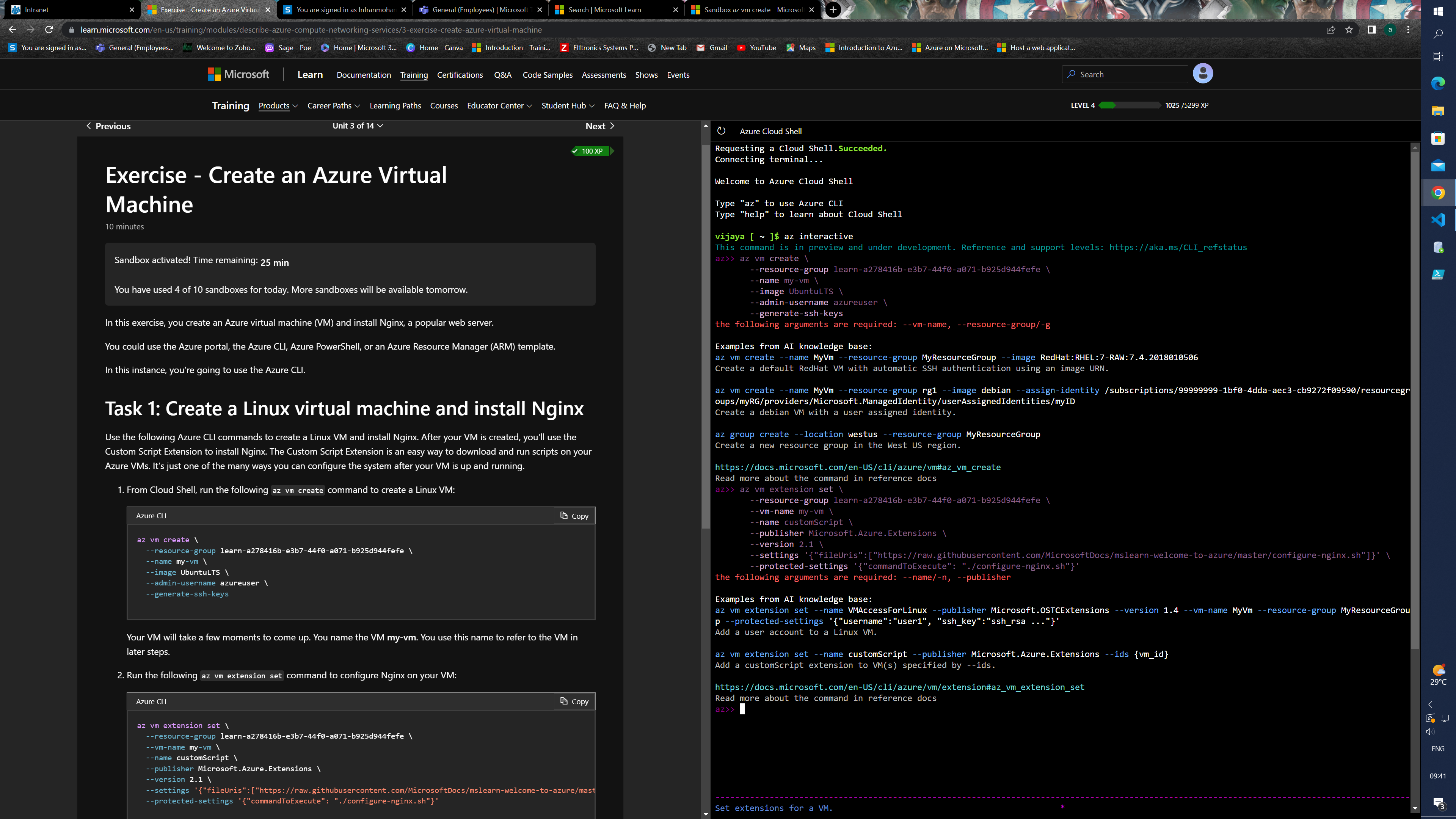
Task: Open the Sage - Poe bookmark
Action: point(288,48)
